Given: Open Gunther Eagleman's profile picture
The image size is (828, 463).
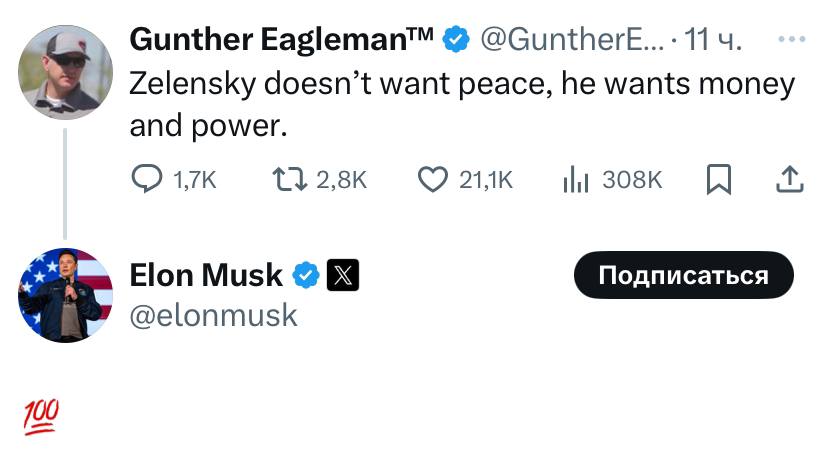Looking at the screenshot, I should click(65, 71).
